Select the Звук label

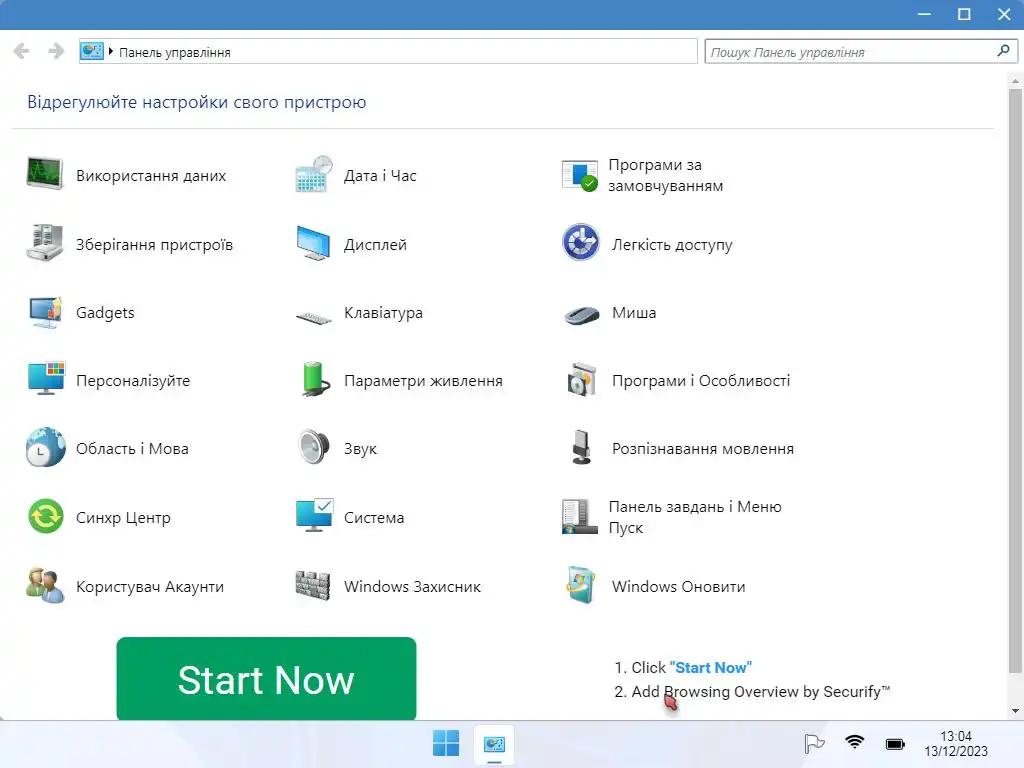click(x=360, y=449)
